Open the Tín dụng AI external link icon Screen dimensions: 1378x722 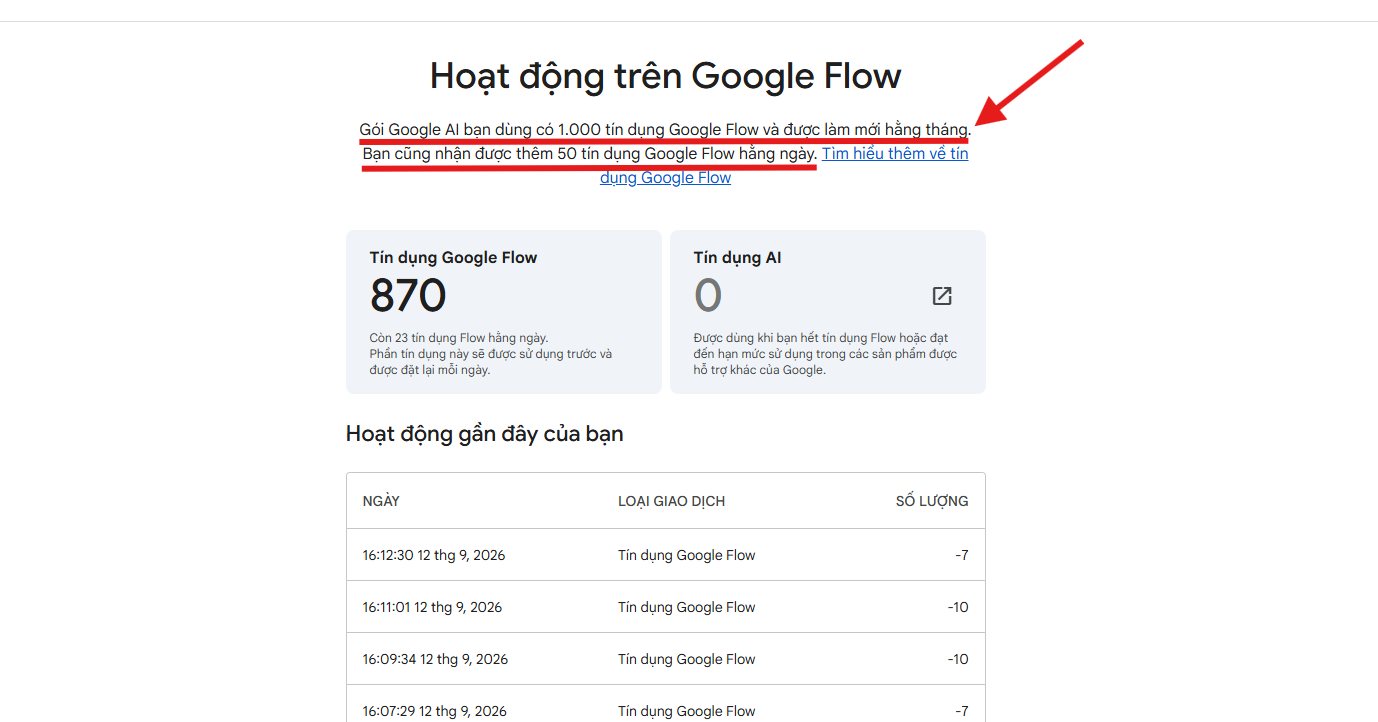(942, 296)
